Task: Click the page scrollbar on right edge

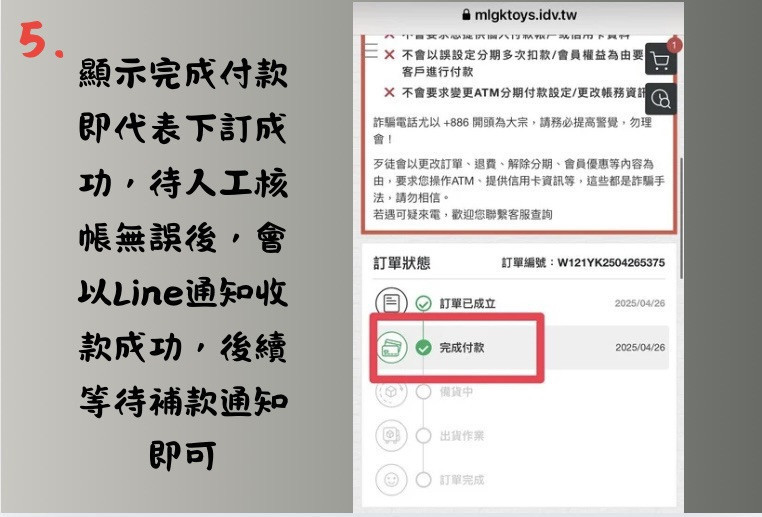Action: [681, 219]
